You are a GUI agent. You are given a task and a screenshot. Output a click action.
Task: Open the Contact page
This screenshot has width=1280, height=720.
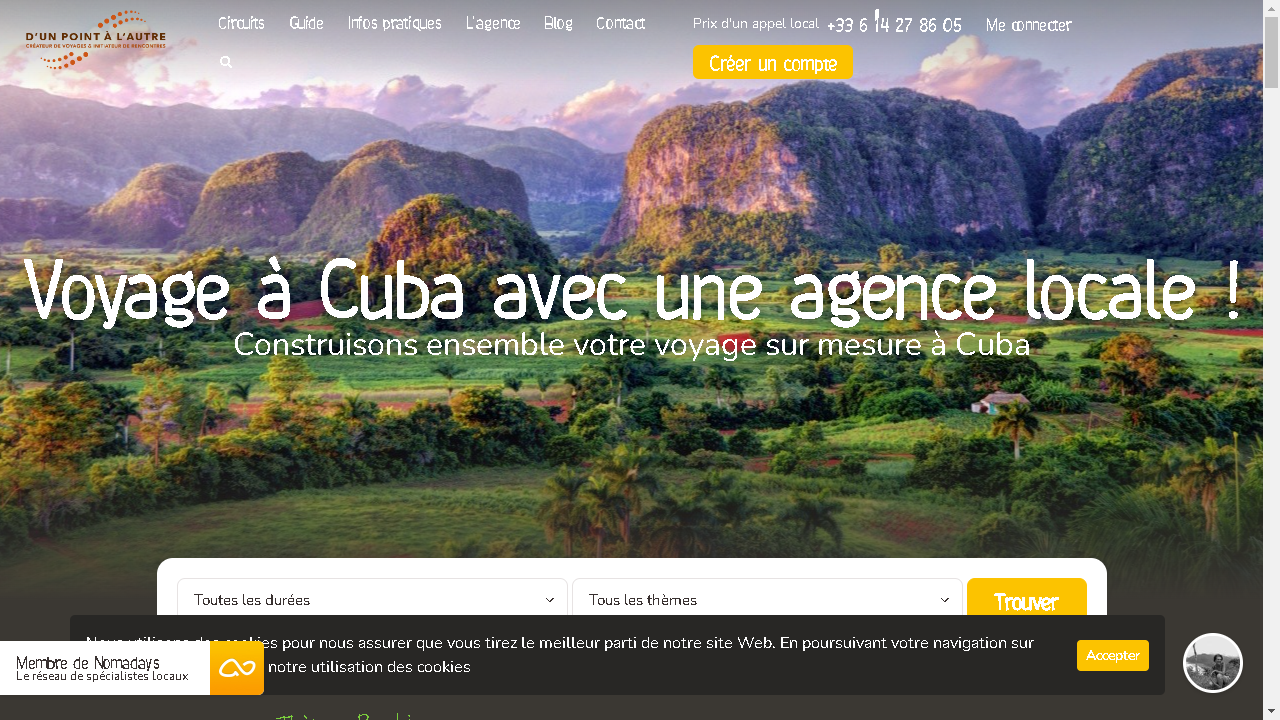[620, 23]
